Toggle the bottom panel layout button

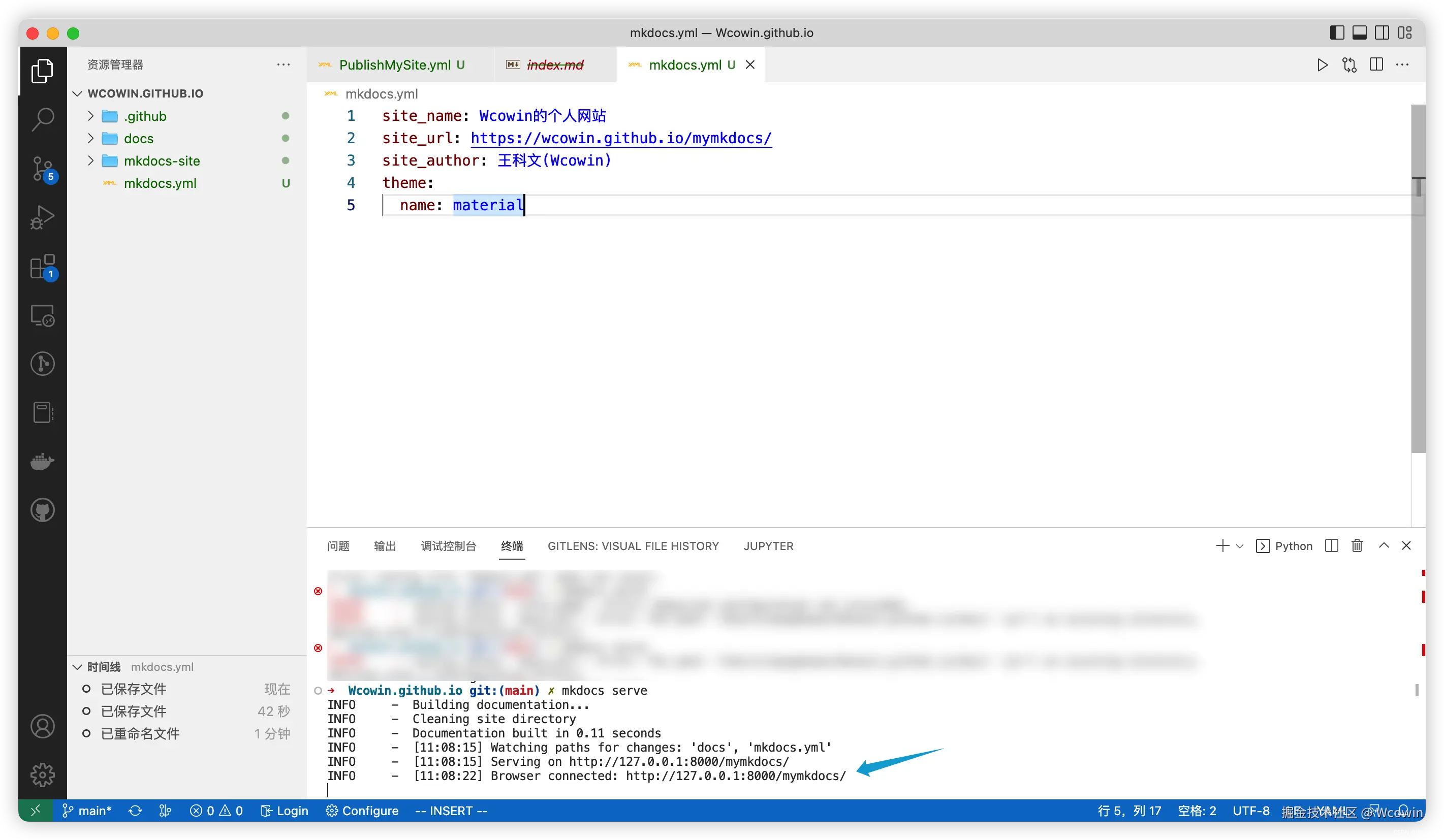point(1359,33)
